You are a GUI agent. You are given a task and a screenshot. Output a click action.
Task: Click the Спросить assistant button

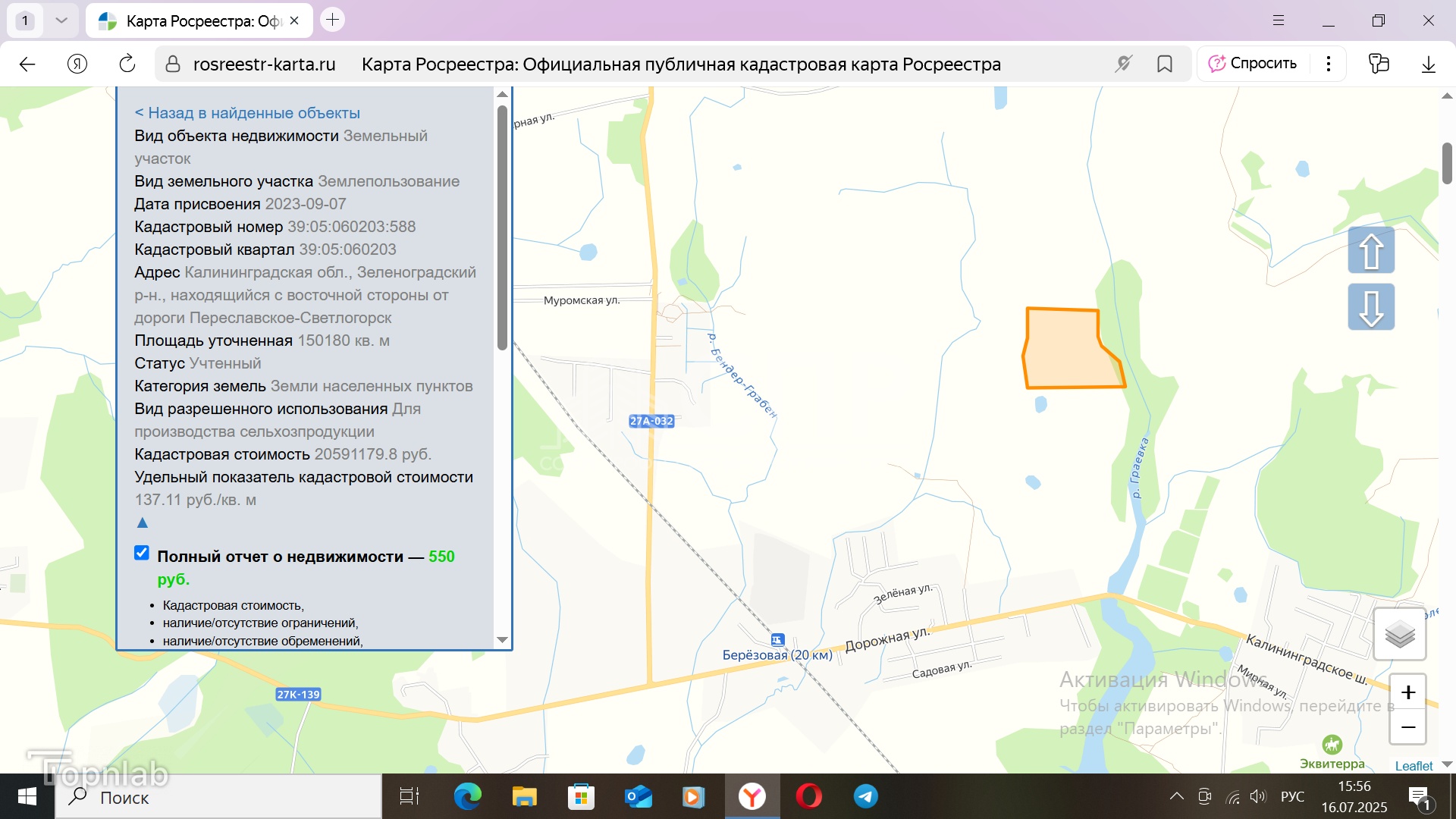[1253, 64]
